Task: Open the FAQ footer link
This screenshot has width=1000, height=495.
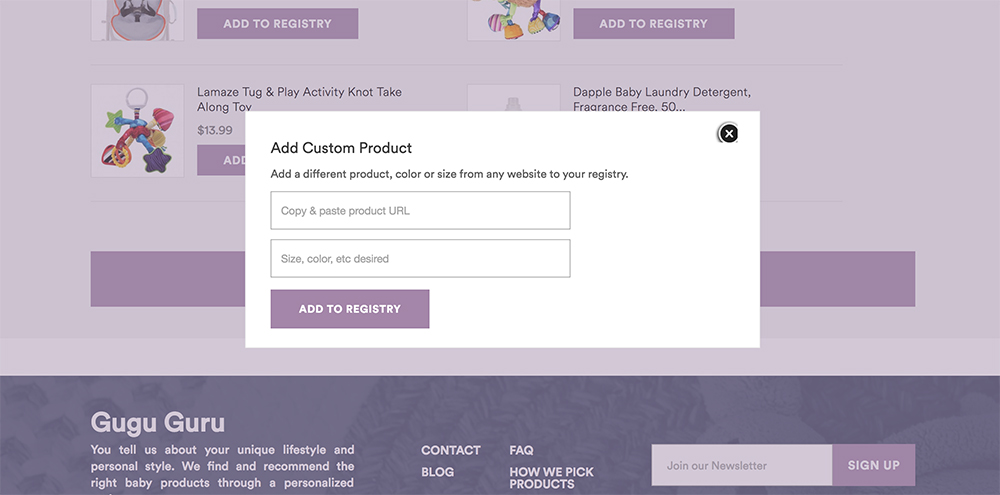Action: tap(521, 450)
